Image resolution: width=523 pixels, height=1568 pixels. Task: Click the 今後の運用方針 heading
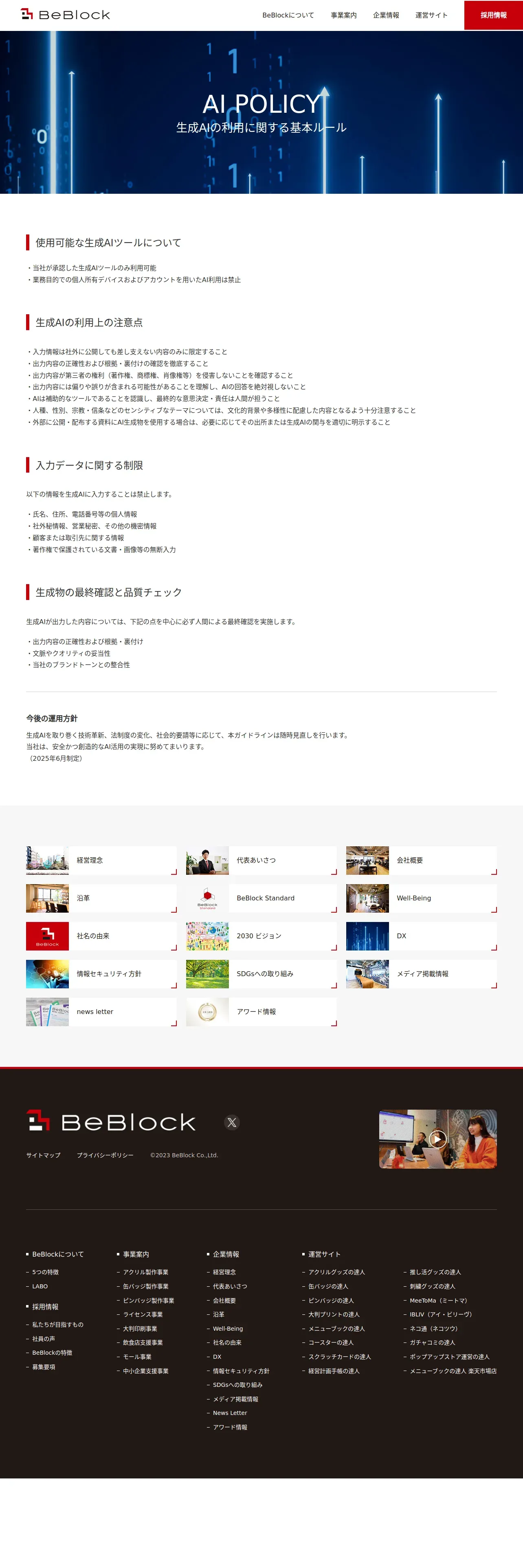[x=52, y=718]
